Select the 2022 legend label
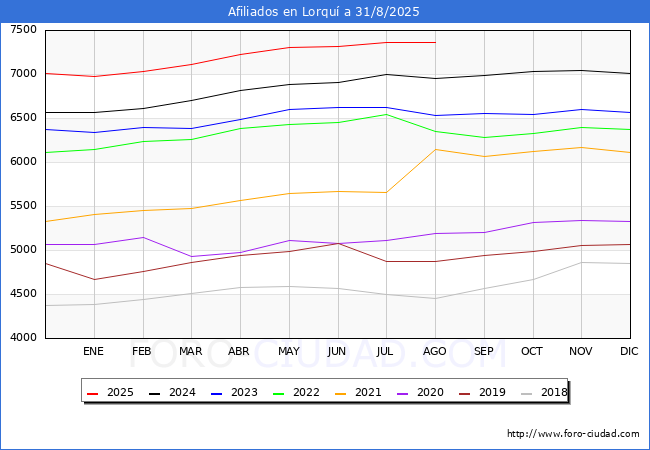Image resolution: width=650 pixels, height=450 pixels. click(x=306, y=392)
